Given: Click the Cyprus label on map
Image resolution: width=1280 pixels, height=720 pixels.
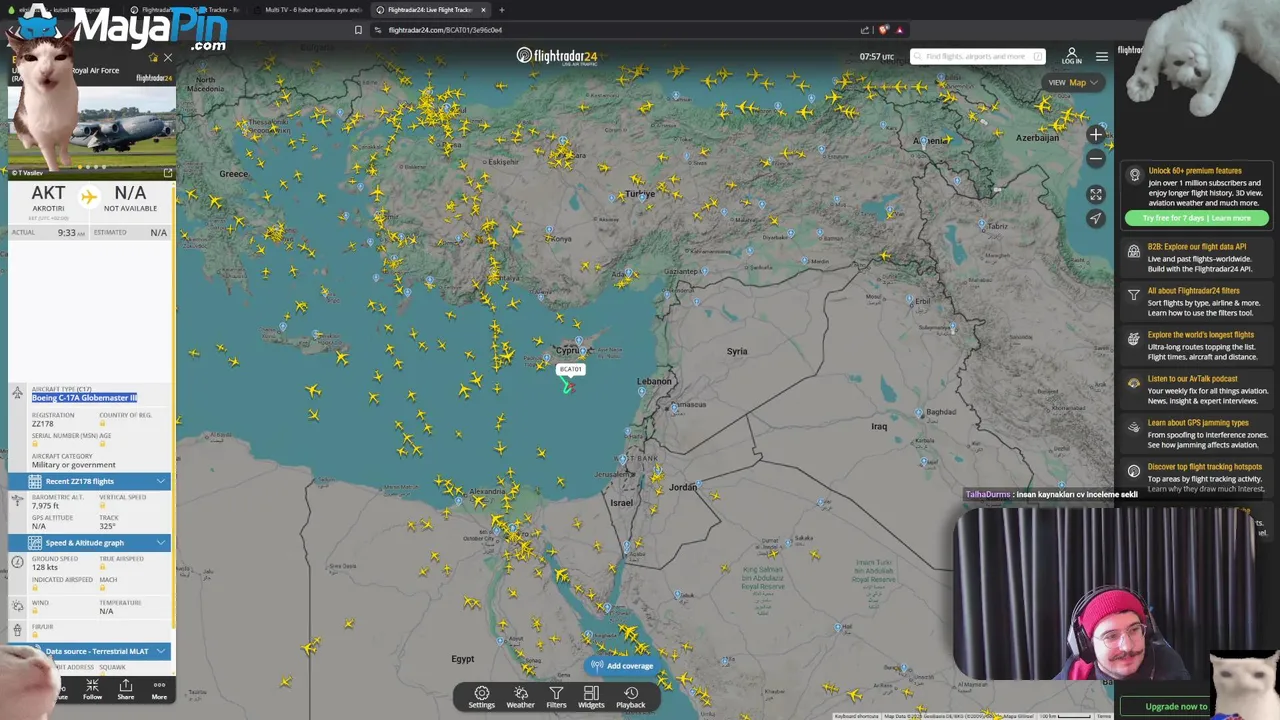Looking at the screenshot, I should point(568,350).
